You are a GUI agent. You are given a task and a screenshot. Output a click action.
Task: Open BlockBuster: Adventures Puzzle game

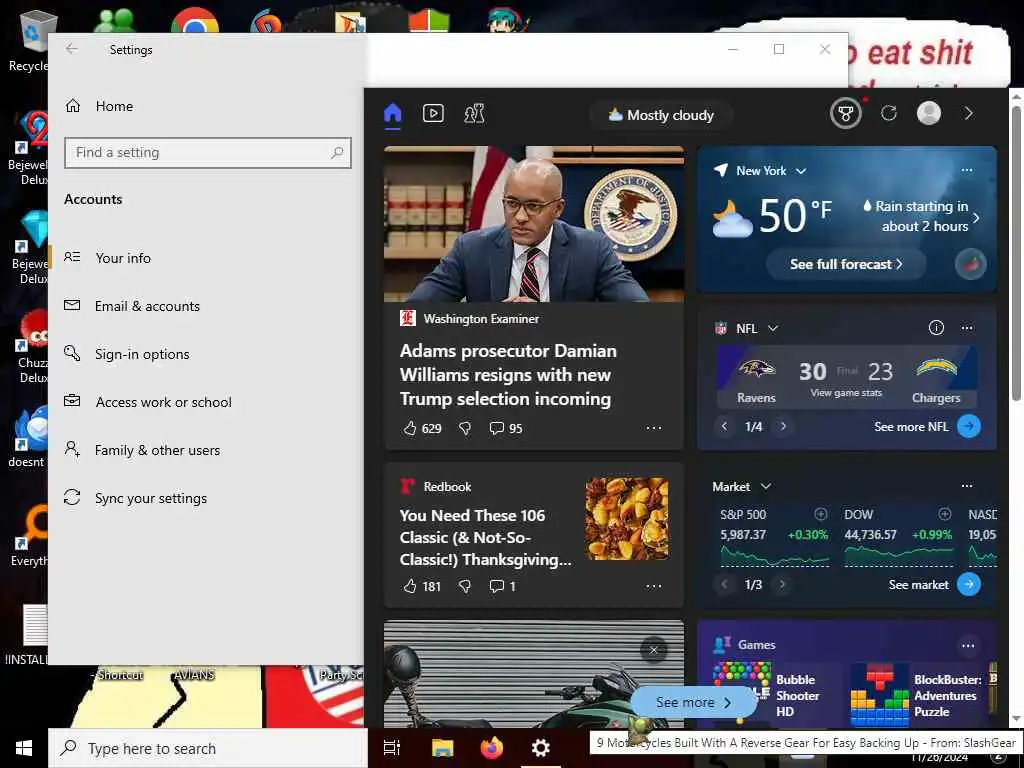916,695
